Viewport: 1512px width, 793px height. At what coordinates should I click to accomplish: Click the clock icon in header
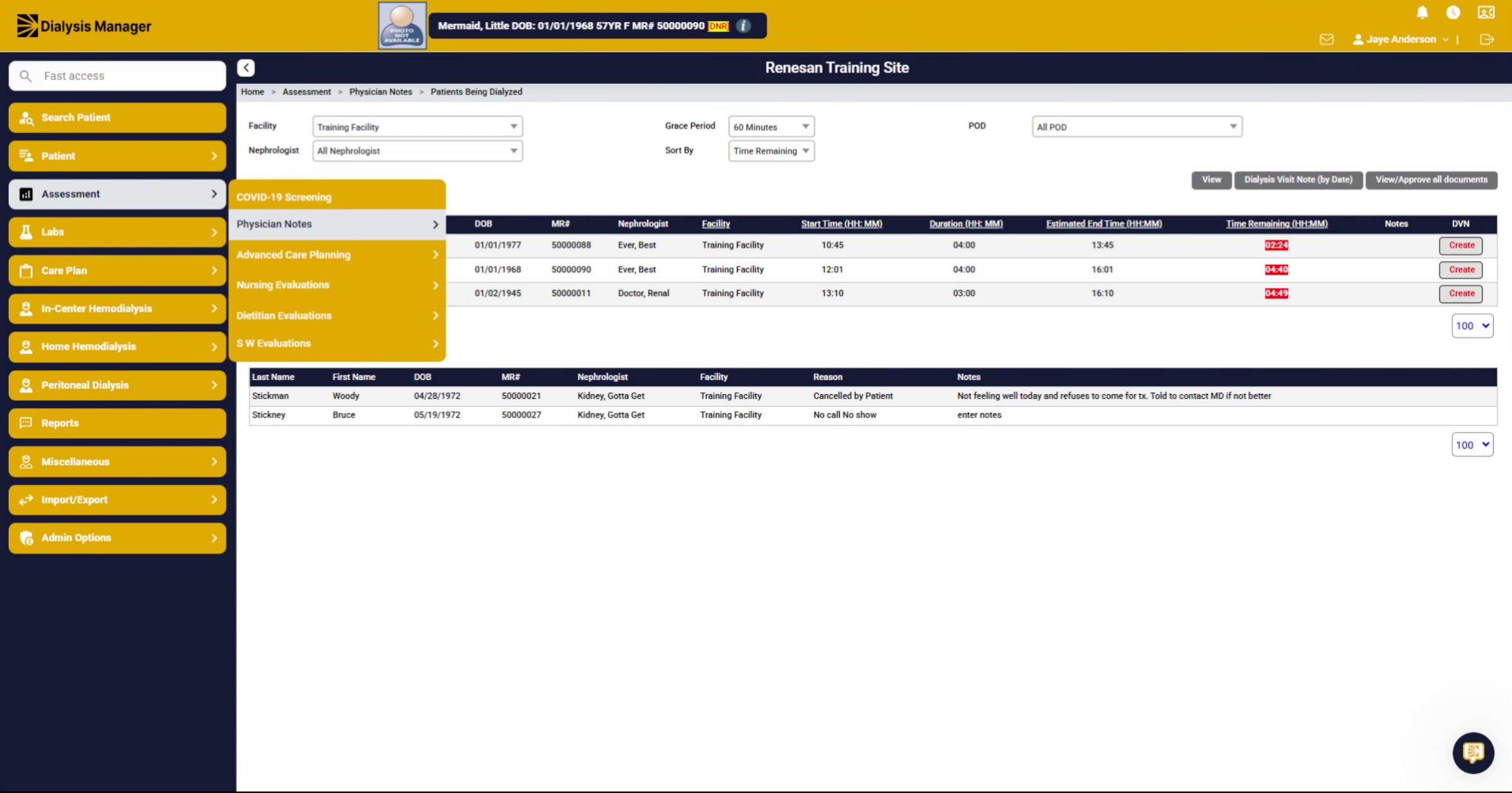1453,13
